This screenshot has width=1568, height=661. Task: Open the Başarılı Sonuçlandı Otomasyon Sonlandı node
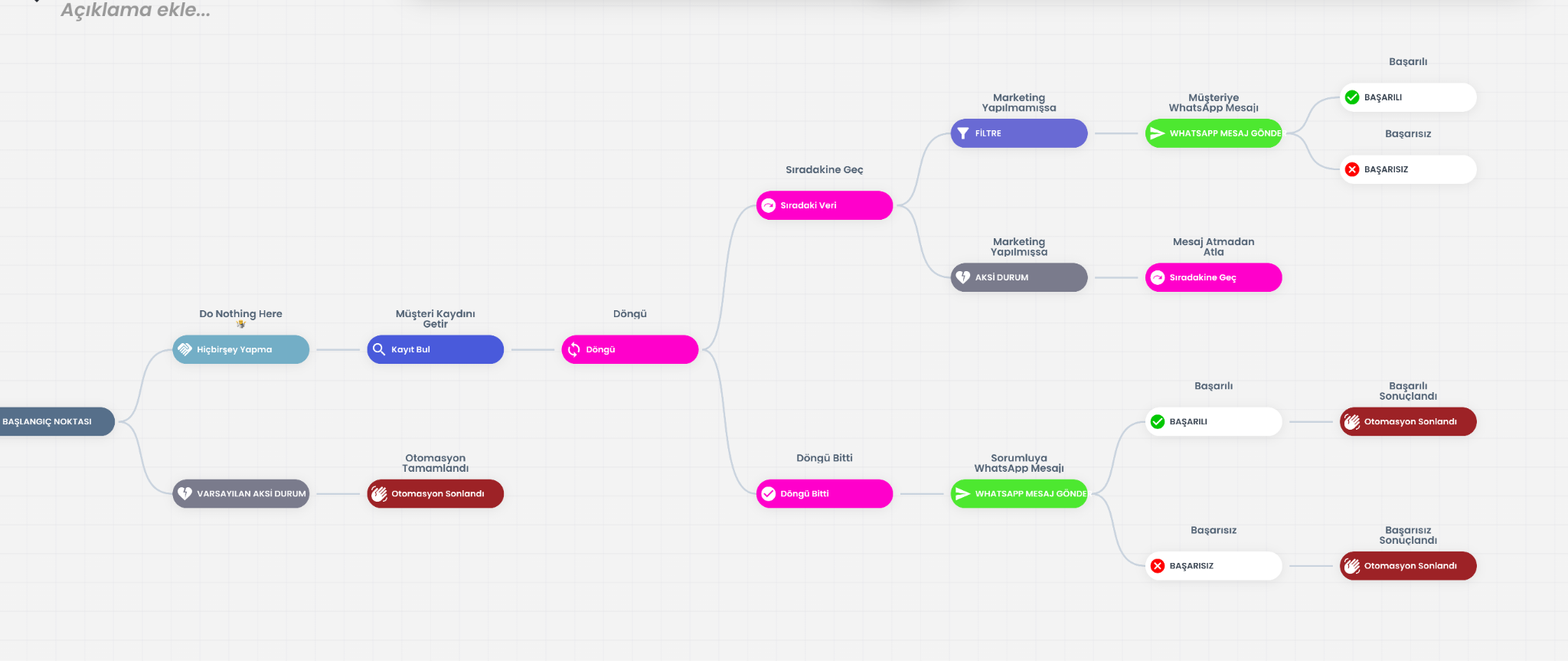(x=1408, y=421)
